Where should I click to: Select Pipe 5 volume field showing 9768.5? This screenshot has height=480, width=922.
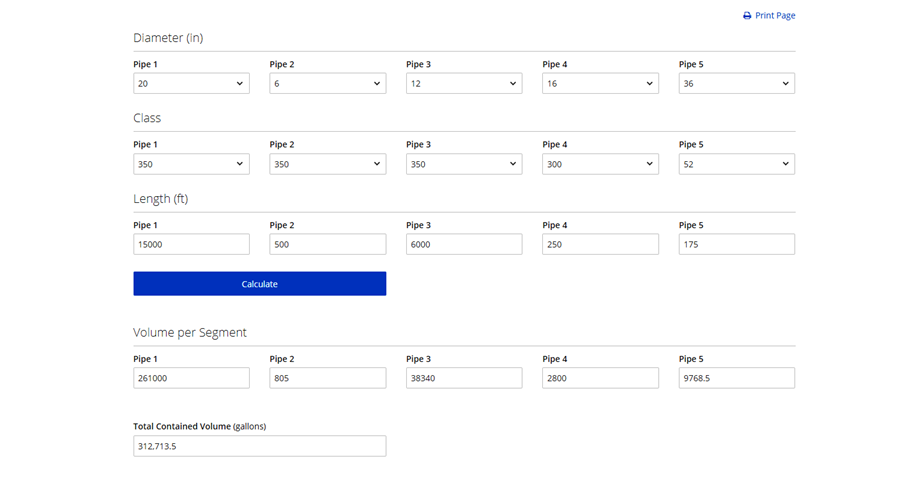(x=736, y=378)
